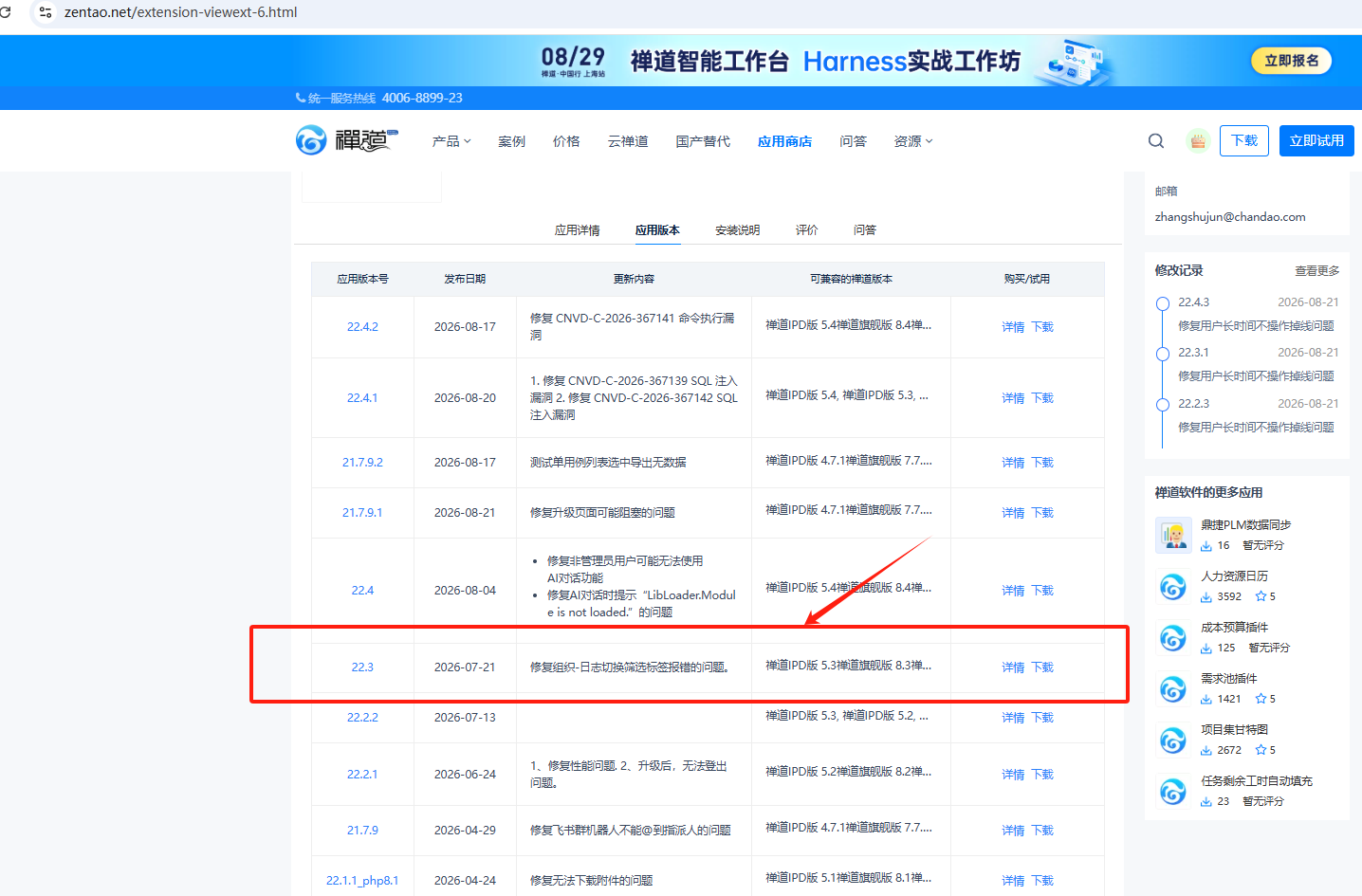Screen dimensions: 1362x896
Task: Click the star rating icon for 人力资源日历
Action: (1261, 596)
